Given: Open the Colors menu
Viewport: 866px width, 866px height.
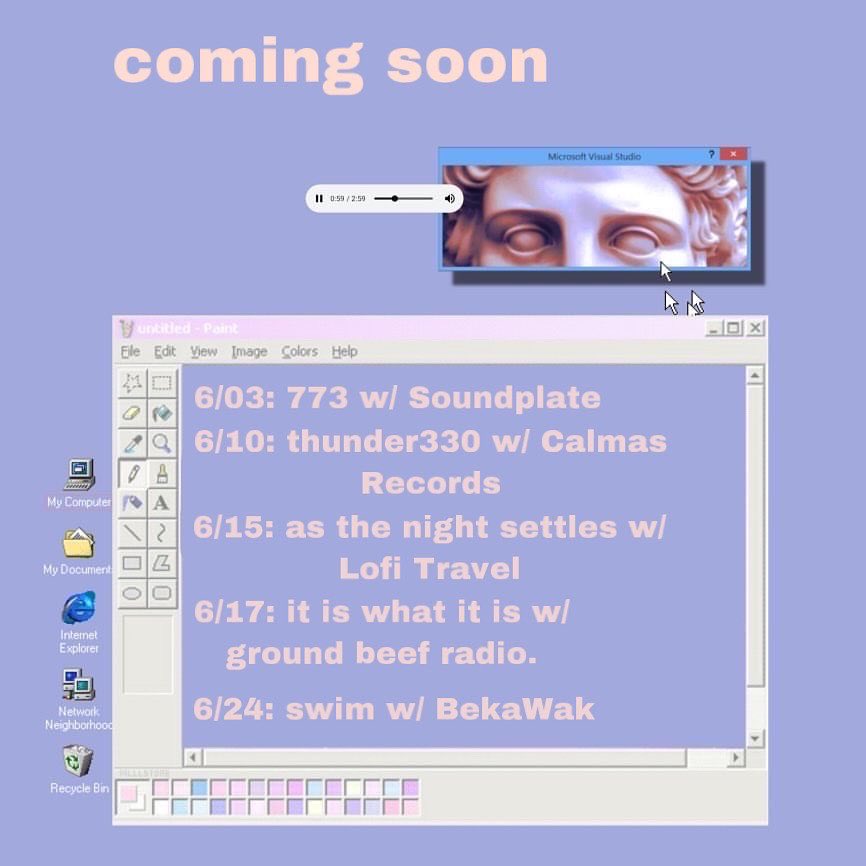Looking at the screenshot, I should click(x=299, y=352).
